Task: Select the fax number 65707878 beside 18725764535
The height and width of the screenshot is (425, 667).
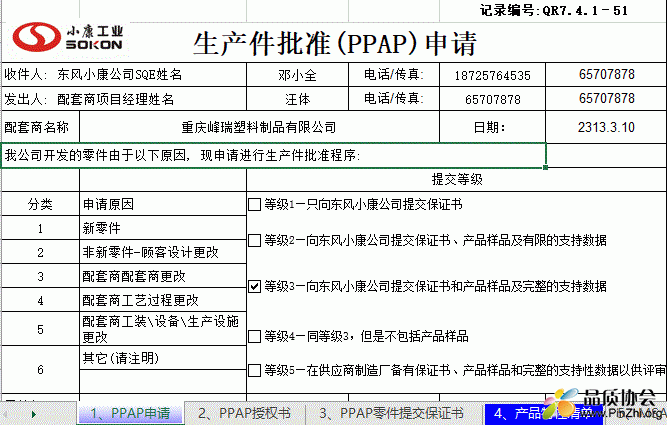Action: point(606,75)
